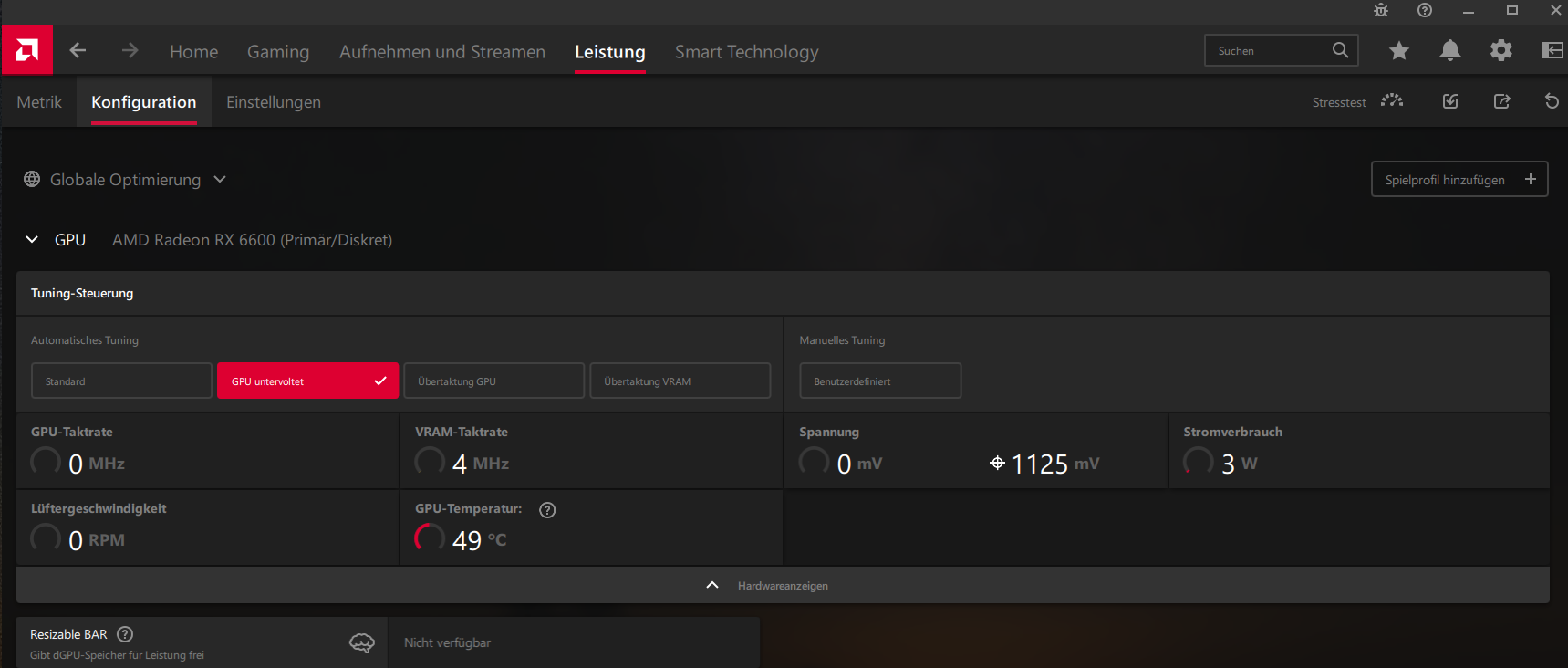Click the GPU-Temperatur help icon
This screenshot has width=1568, height=668.
[x=547, y=510]
